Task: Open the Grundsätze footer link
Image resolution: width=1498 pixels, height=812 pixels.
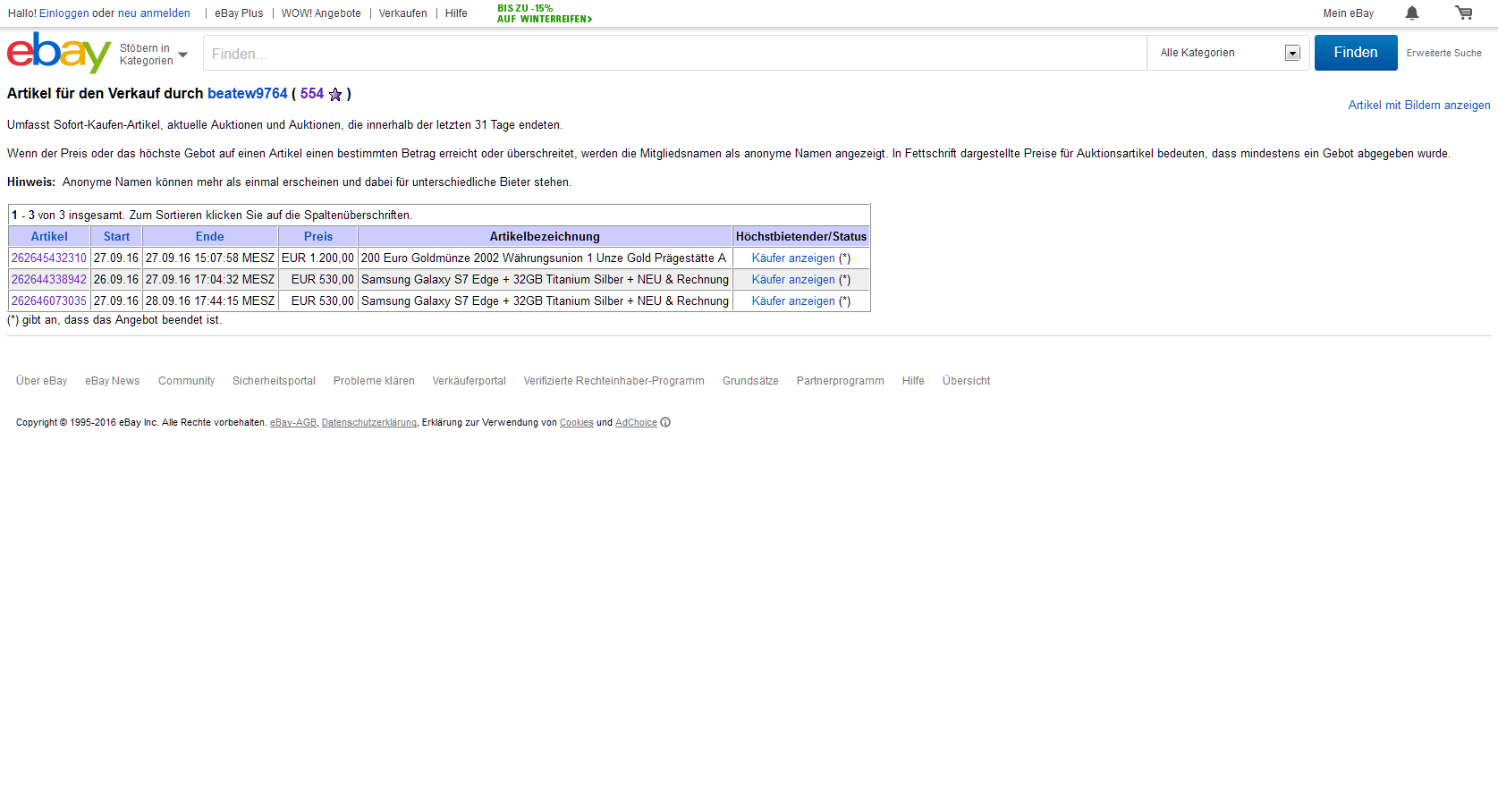Action: pos(750,381)
